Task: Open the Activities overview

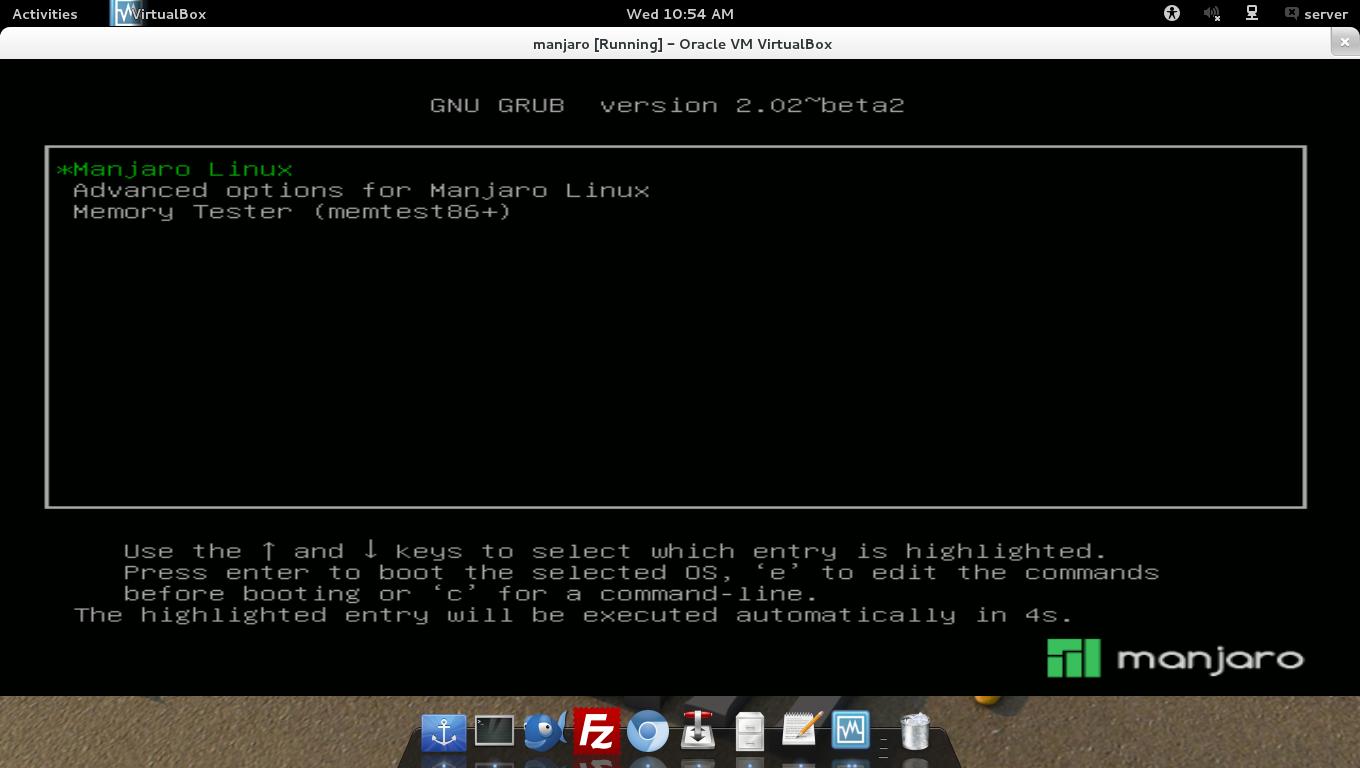Action: click(x=45, y=14)
